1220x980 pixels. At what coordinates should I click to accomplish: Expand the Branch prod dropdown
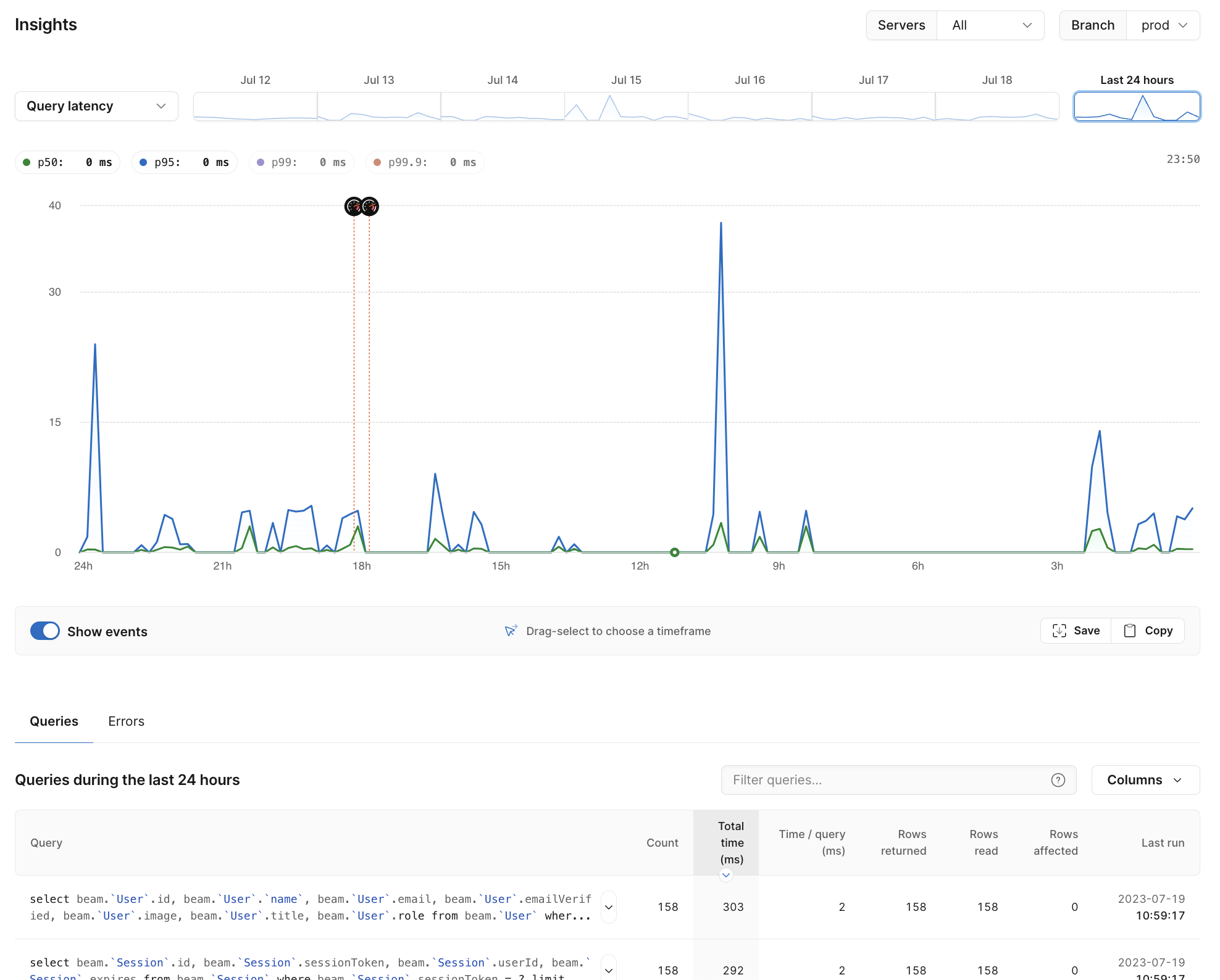[1163, 25]
